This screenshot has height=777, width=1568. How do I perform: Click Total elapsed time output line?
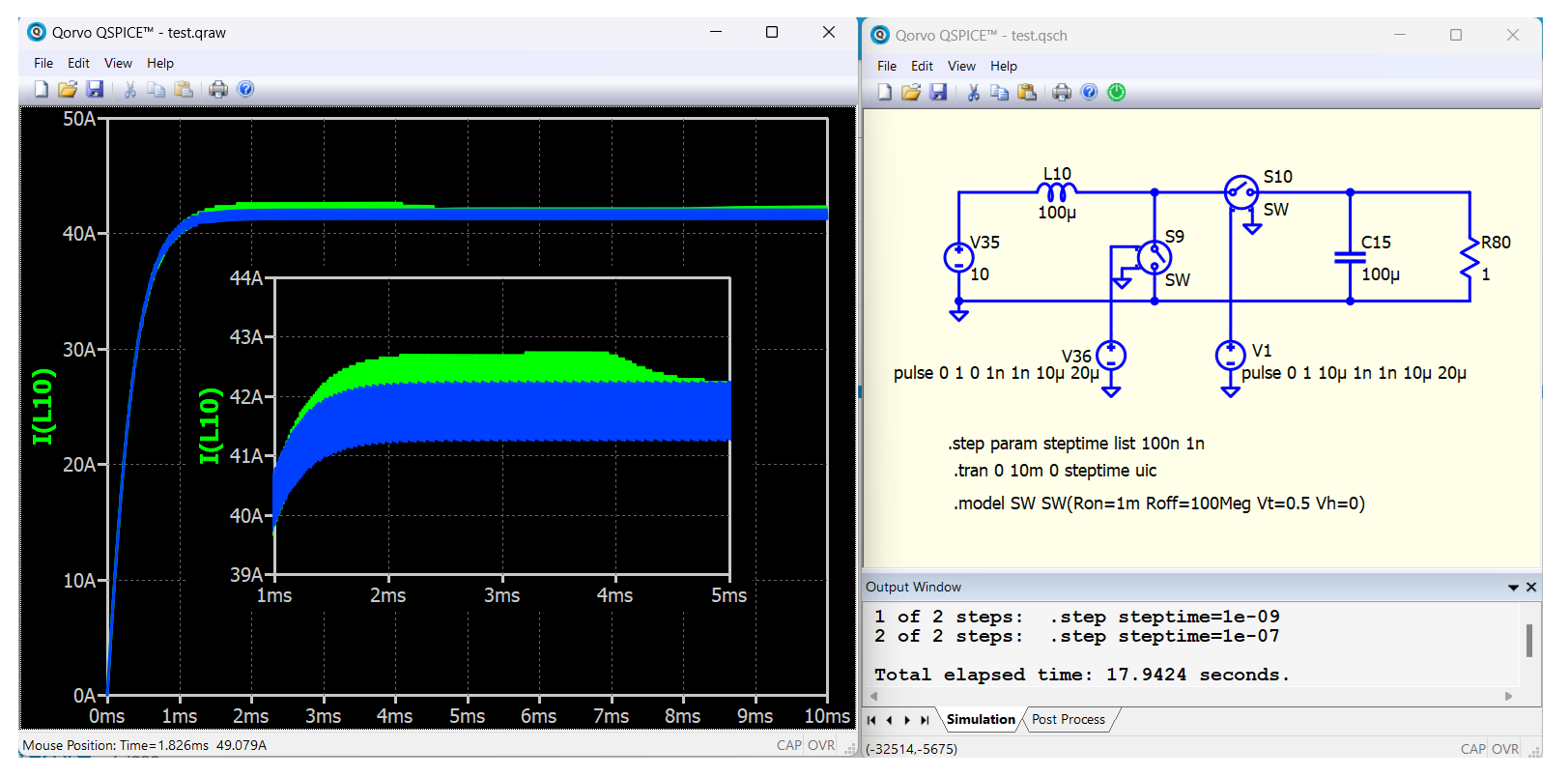point(1081,675)
